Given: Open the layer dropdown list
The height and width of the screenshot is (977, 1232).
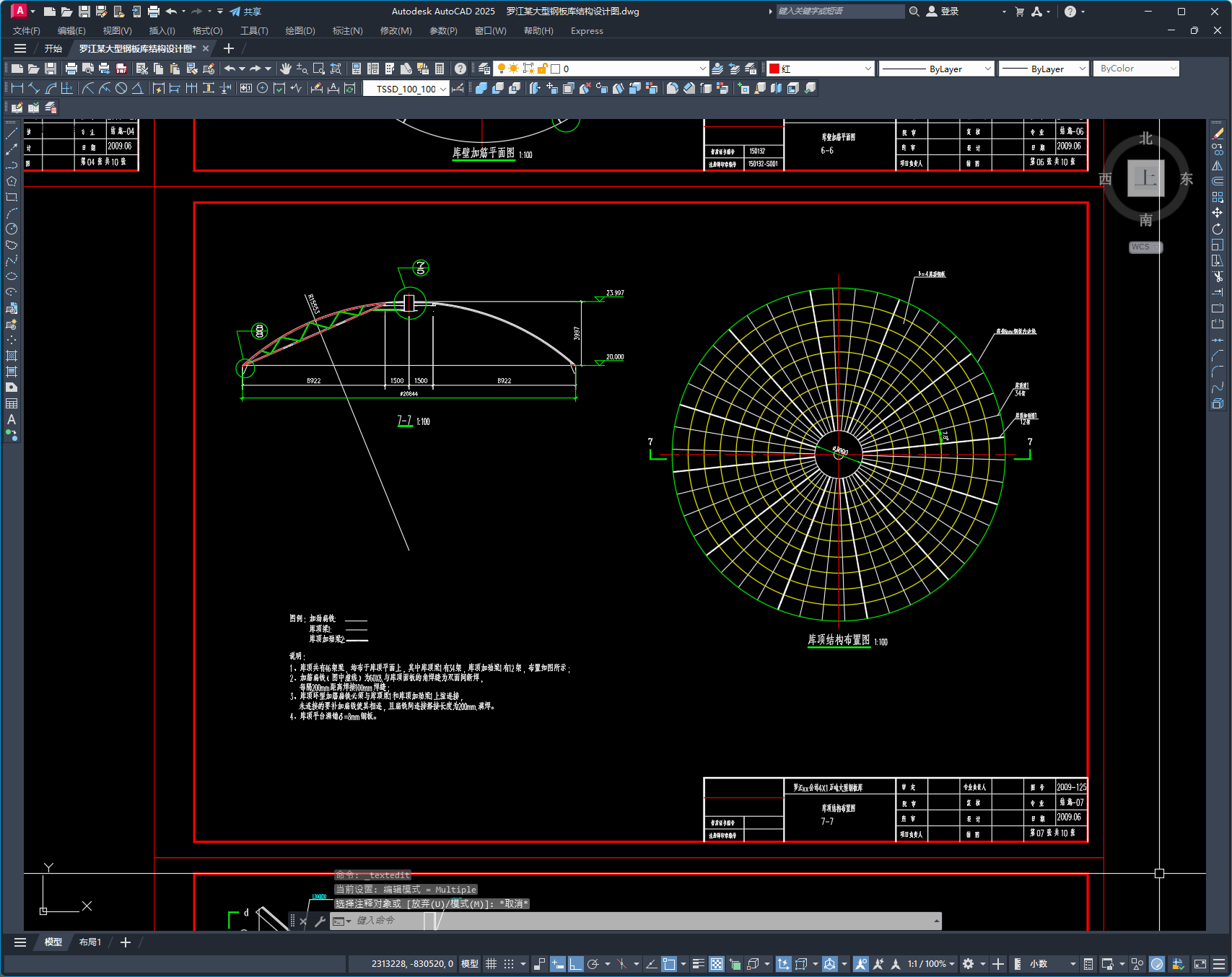Looking at the screenshot, I should (x=702, y=69).
